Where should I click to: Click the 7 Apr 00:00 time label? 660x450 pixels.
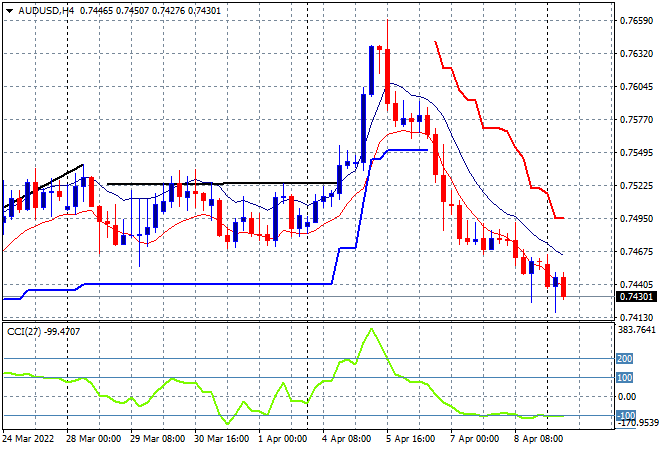[474, 439]
